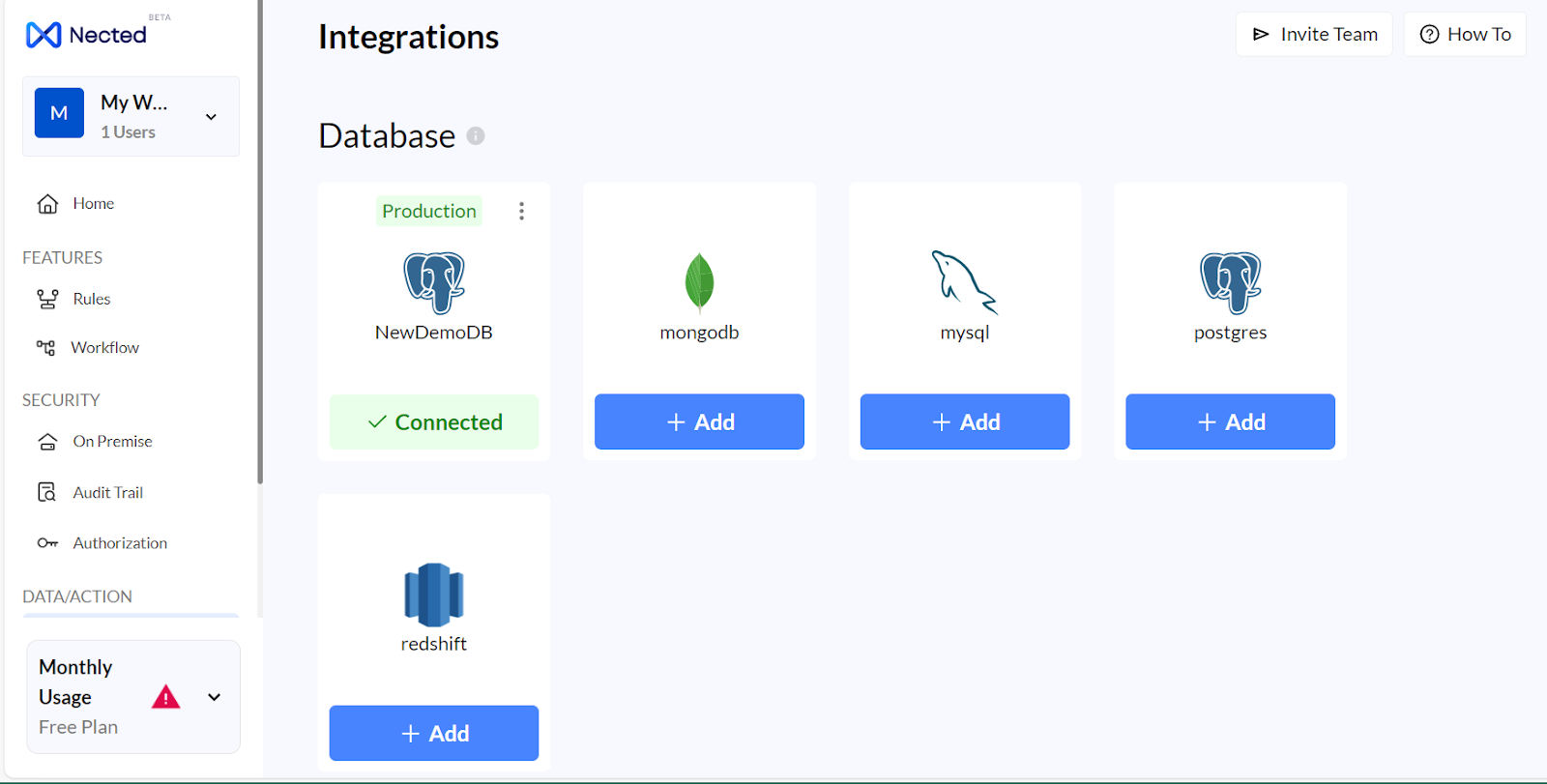Open the Home menu item

(94, 204)
